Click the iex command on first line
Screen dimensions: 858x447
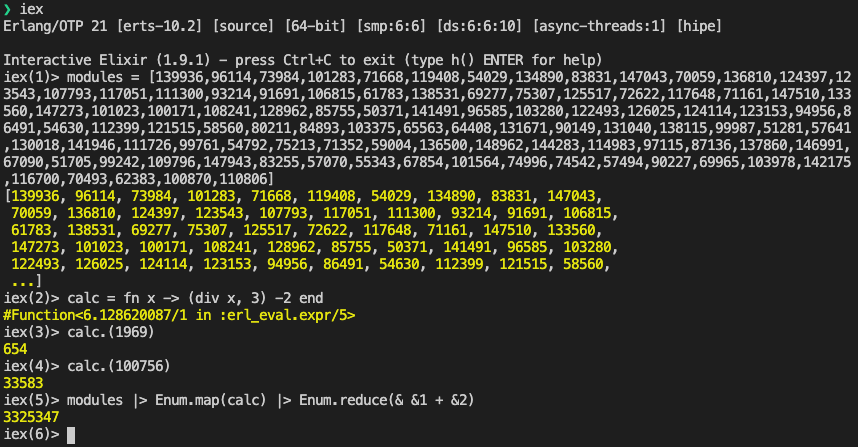click(x=32, y=9)
